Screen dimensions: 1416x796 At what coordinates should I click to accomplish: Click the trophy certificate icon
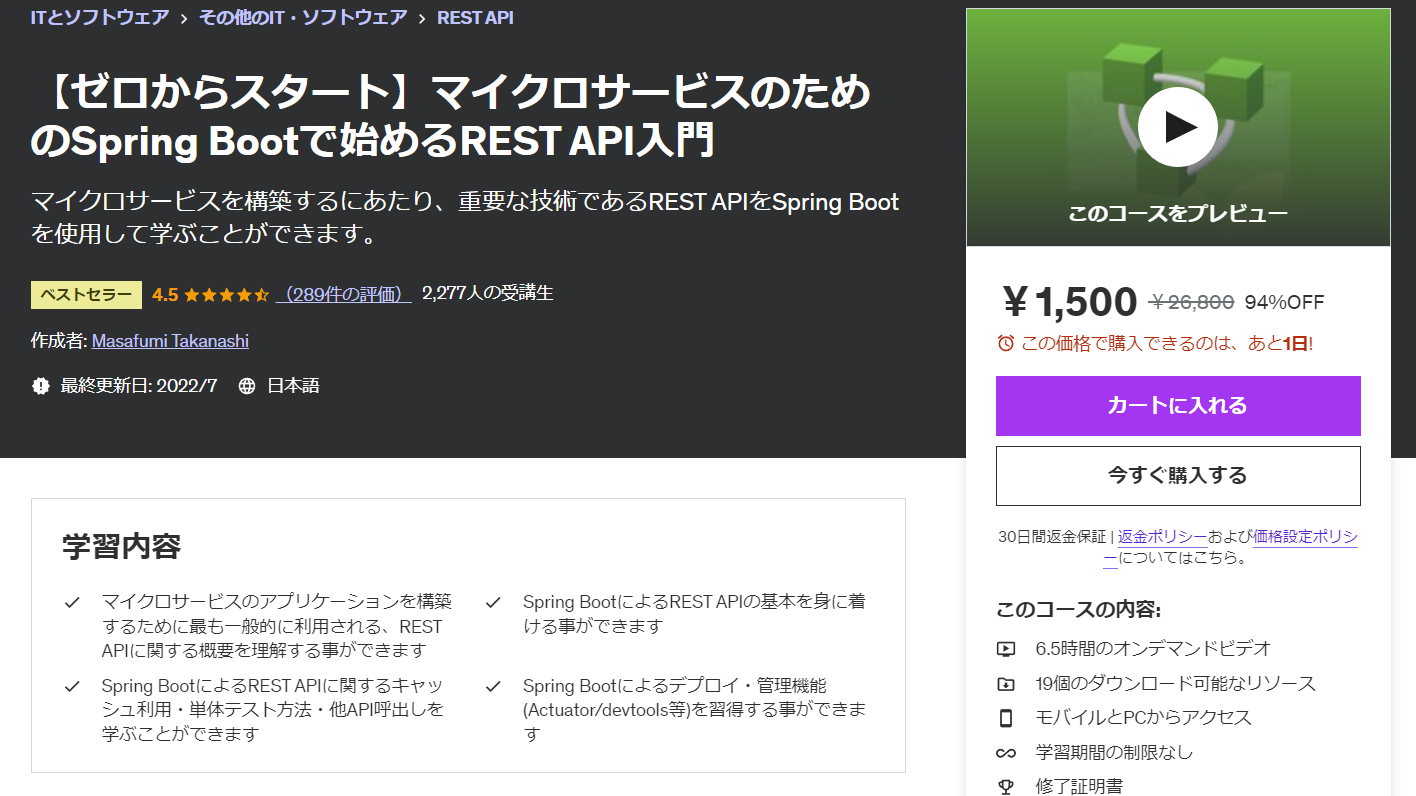point(1006,787)
